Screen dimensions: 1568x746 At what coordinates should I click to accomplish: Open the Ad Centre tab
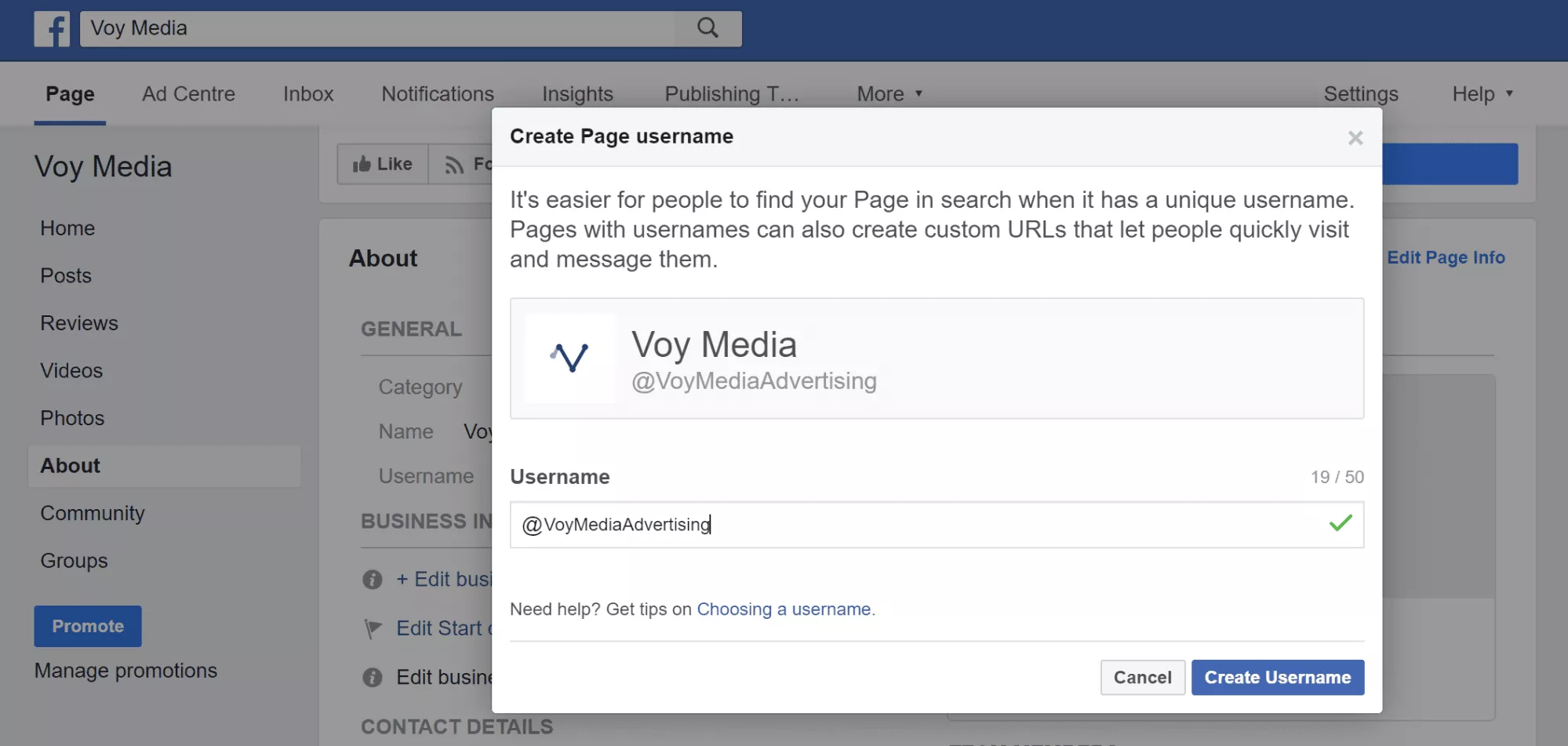point(188,94)
